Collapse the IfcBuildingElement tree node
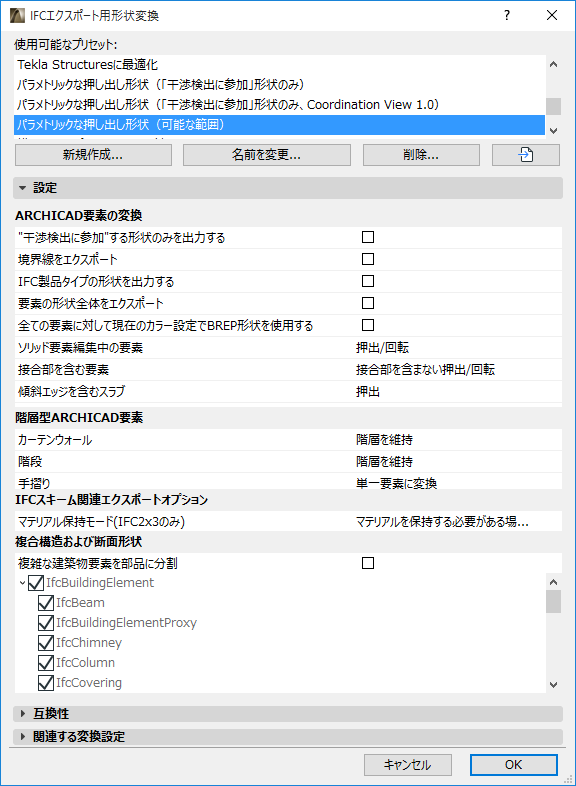This screenshot has height=786, width=576. (x=23, y=583)
